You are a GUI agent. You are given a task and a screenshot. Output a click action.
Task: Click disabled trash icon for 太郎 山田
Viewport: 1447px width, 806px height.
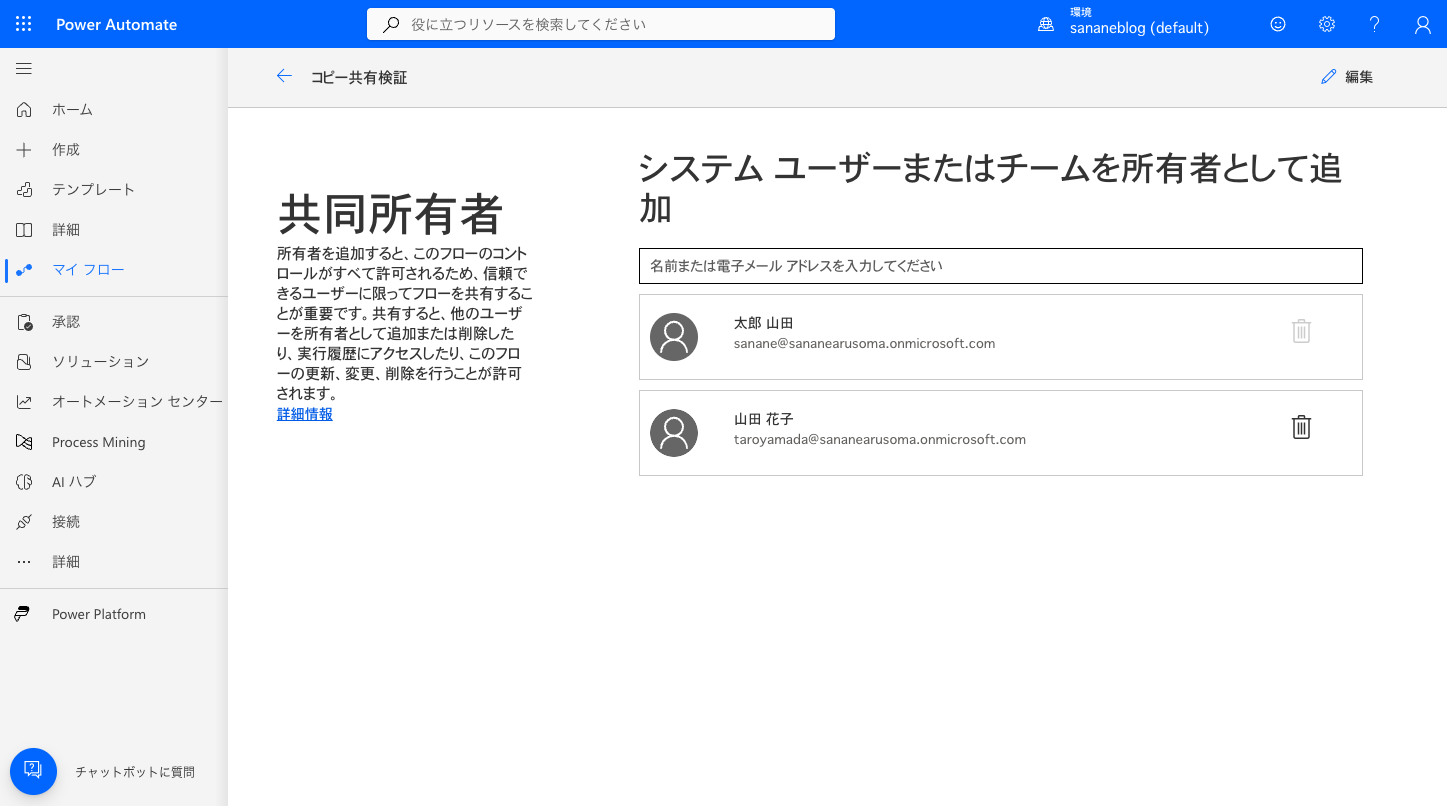tap(1301, 331)
